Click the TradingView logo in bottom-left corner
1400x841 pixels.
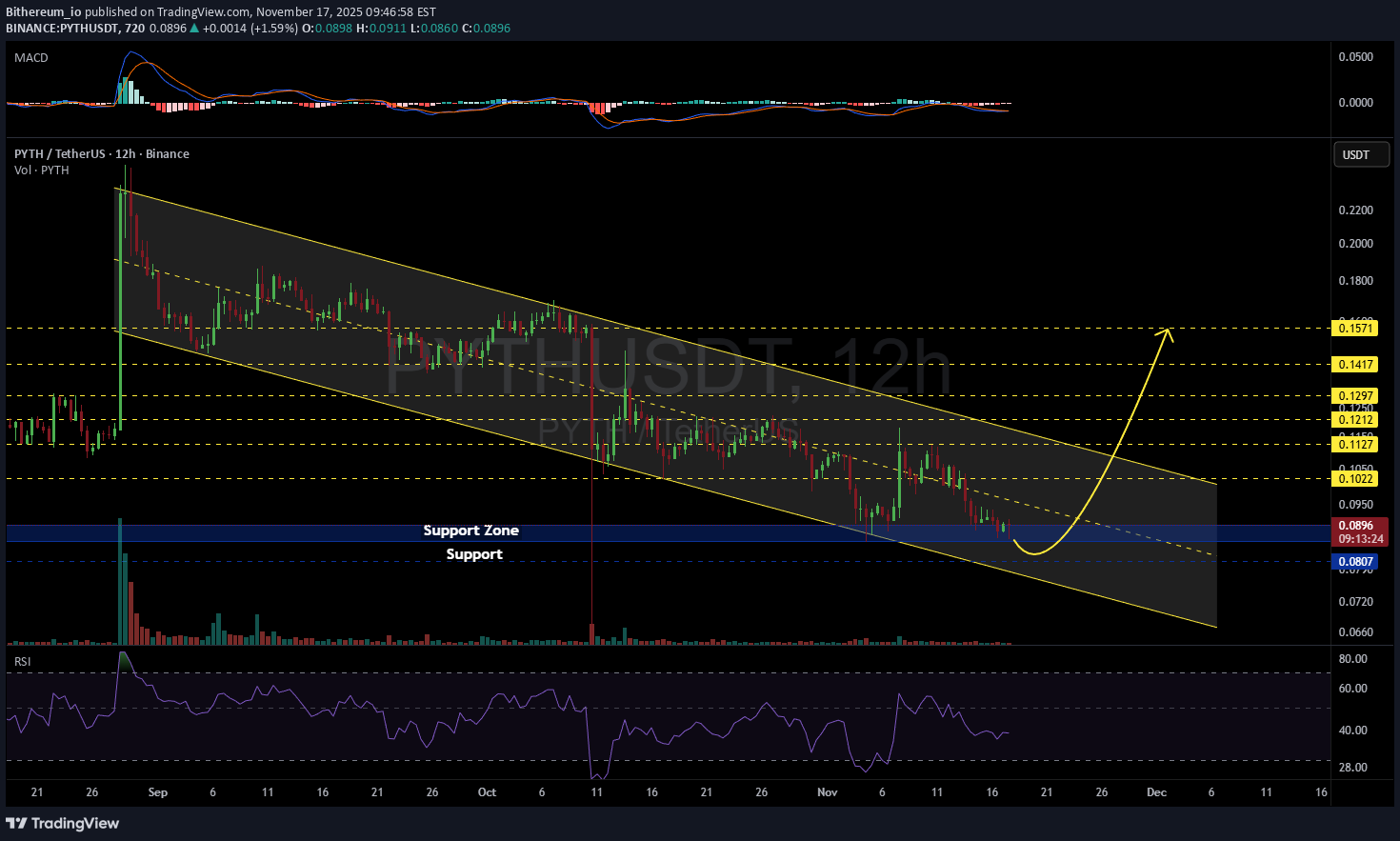(x=63, y=823)
